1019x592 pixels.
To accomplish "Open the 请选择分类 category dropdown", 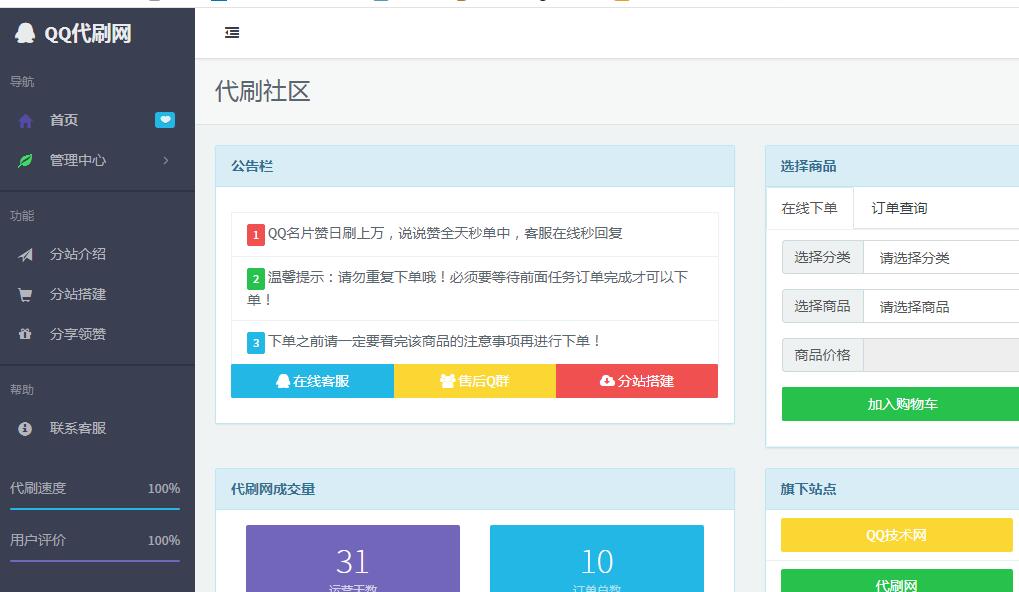I will tap(941, 257).
